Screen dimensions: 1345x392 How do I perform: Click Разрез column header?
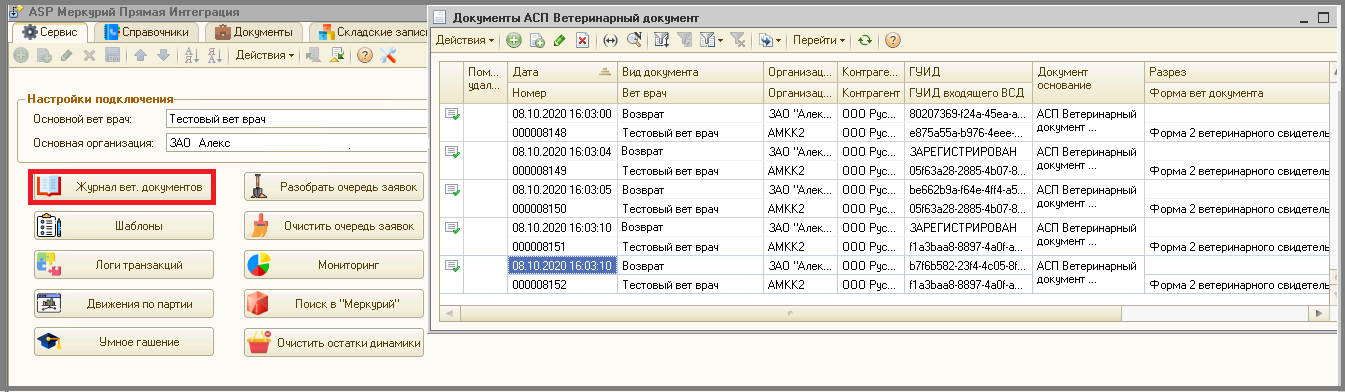click(x=1236, y=73)
